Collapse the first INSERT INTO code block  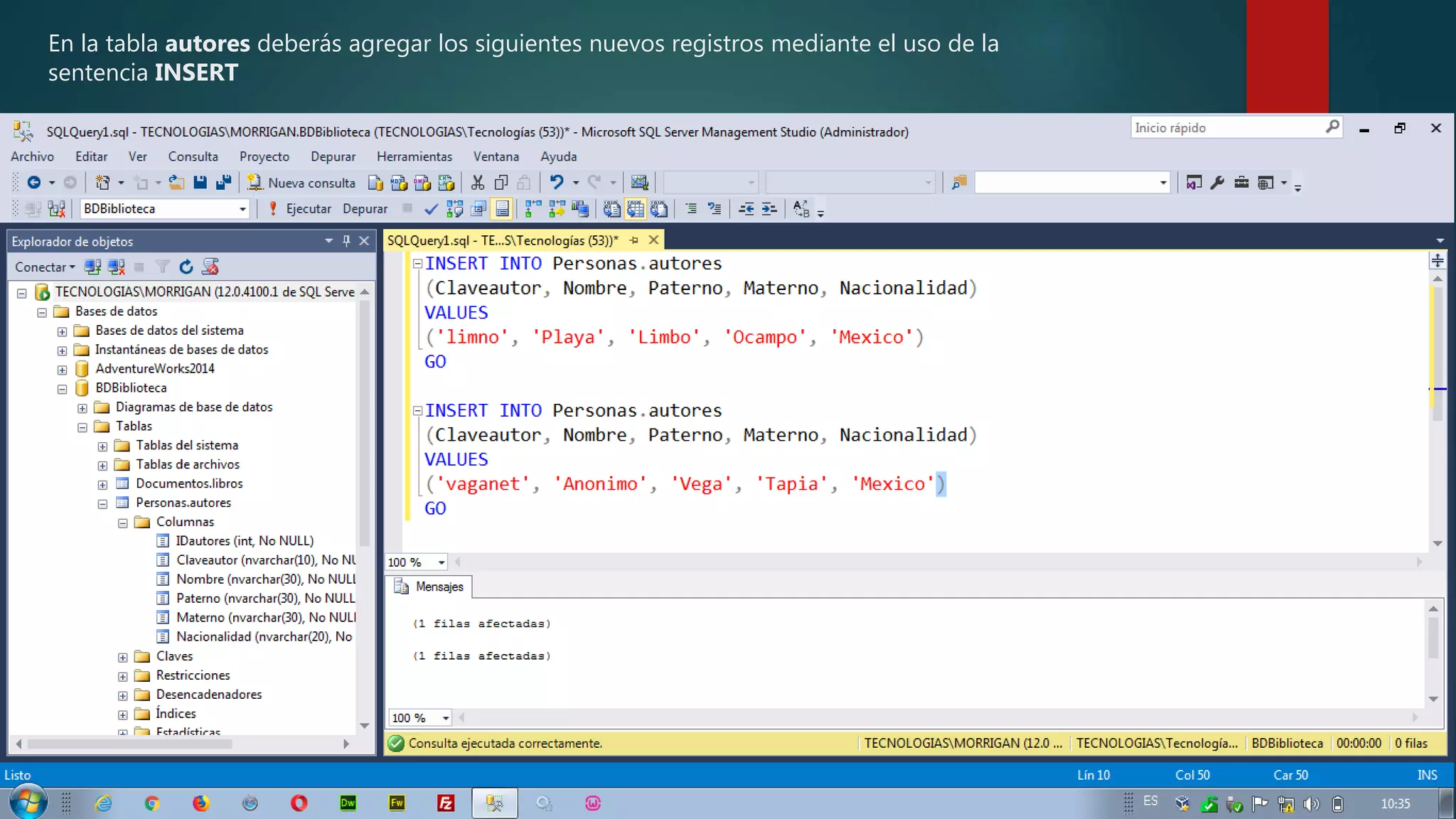418,264
